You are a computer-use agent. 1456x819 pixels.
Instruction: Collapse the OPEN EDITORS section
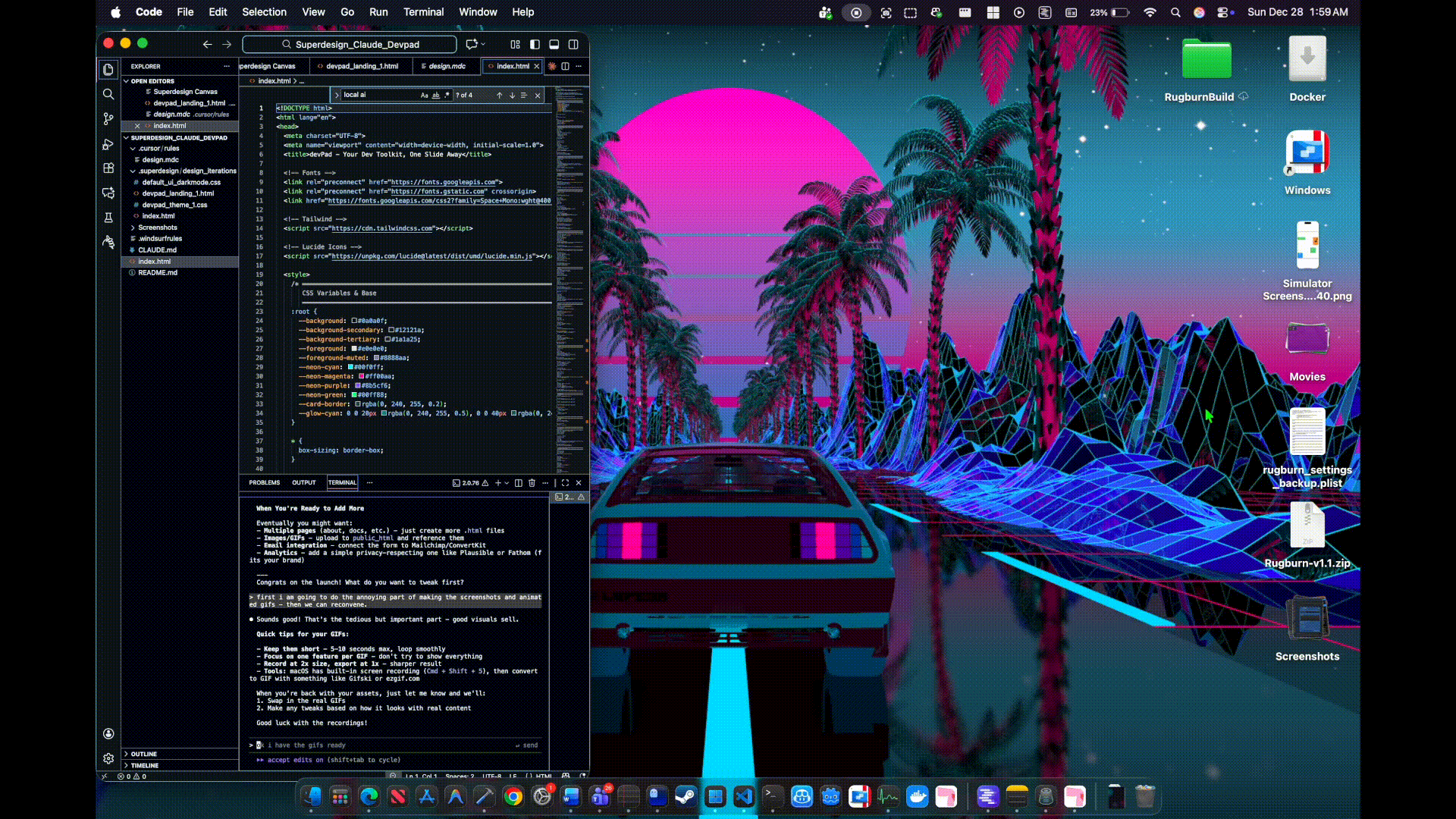(152, 81)
